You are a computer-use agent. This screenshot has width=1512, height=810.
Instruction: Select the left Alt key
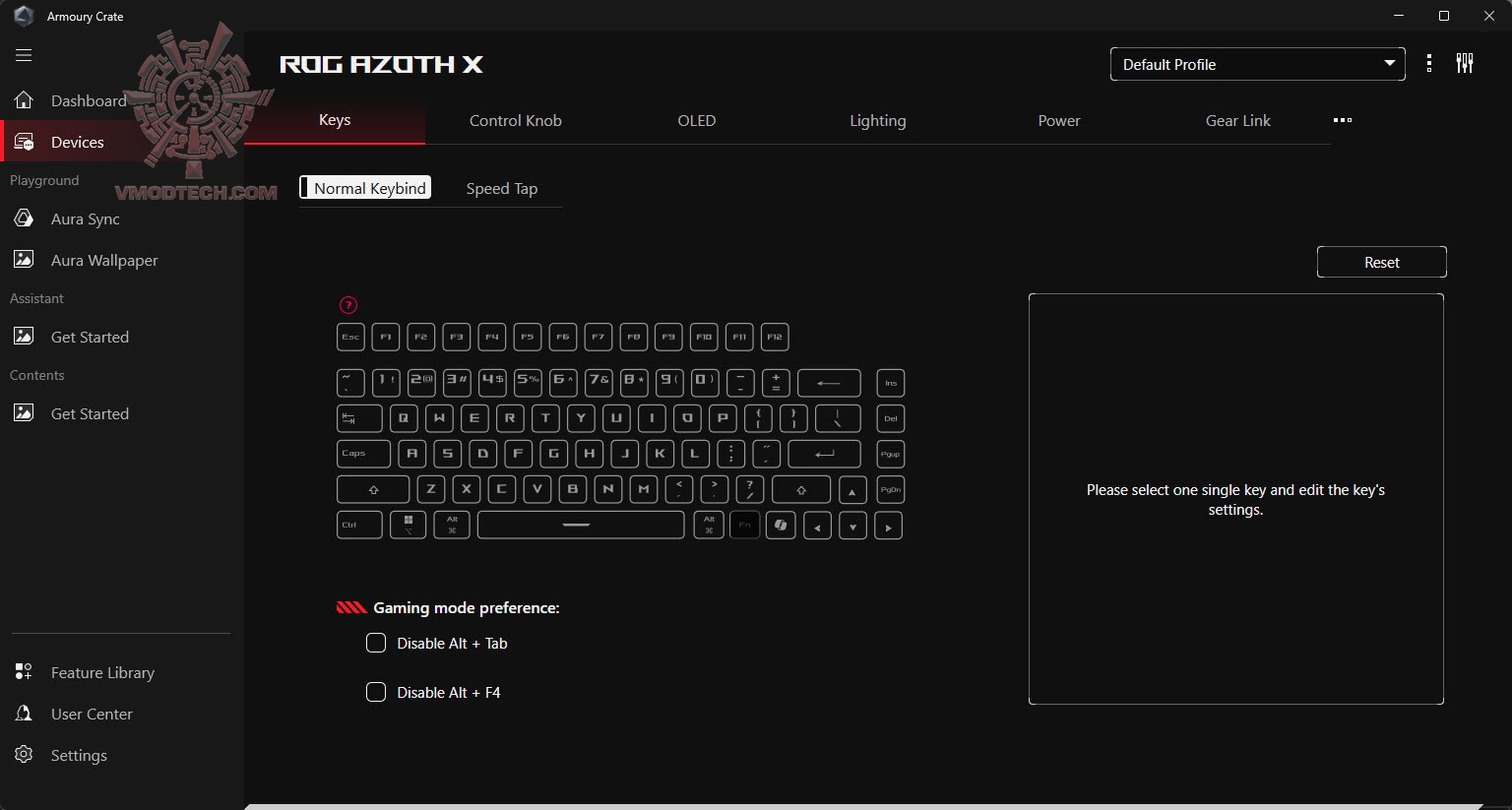click(452, 525)
